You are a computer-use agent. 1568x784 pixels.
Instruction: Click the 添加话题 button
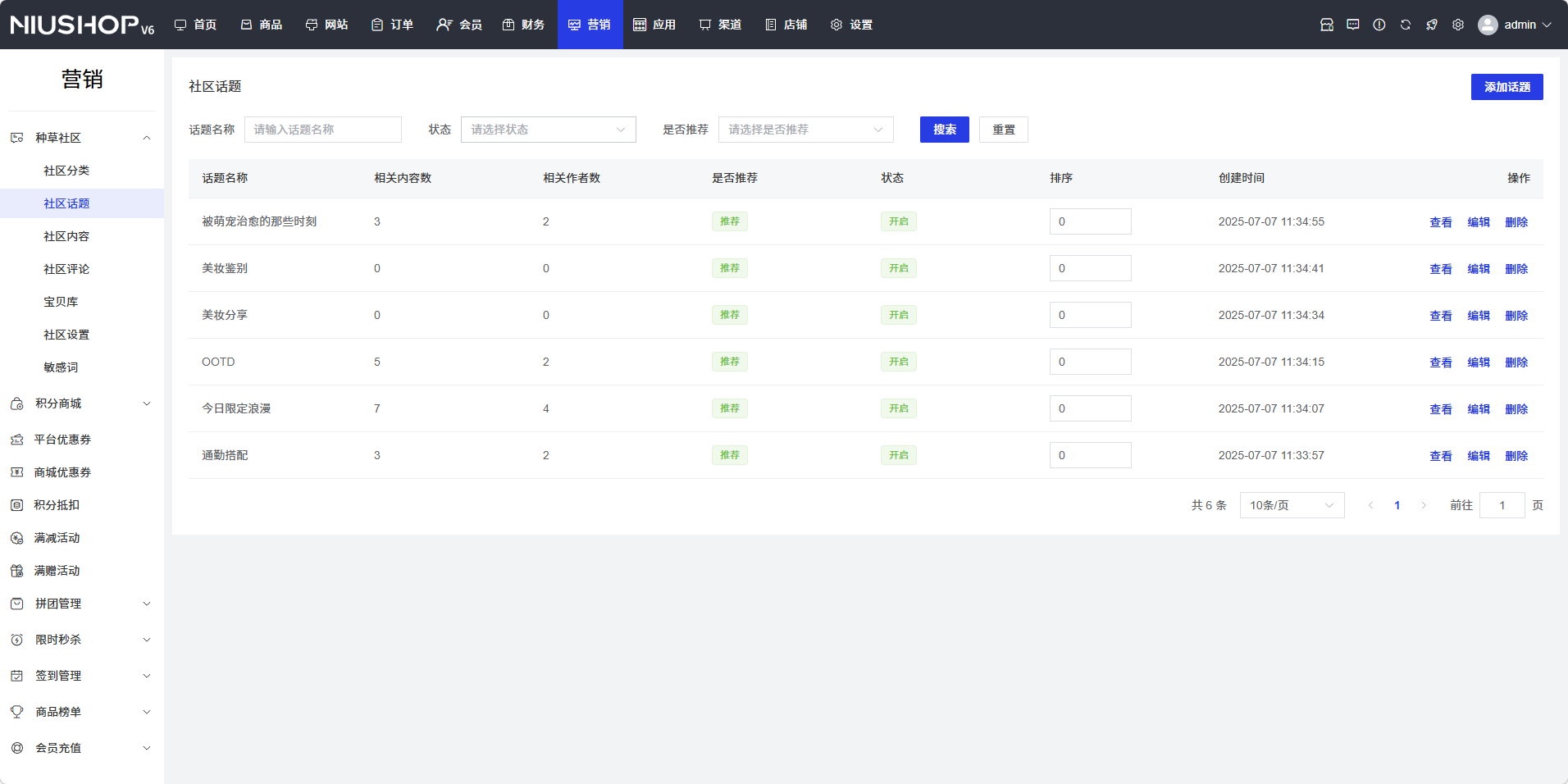pos(1506,87)
